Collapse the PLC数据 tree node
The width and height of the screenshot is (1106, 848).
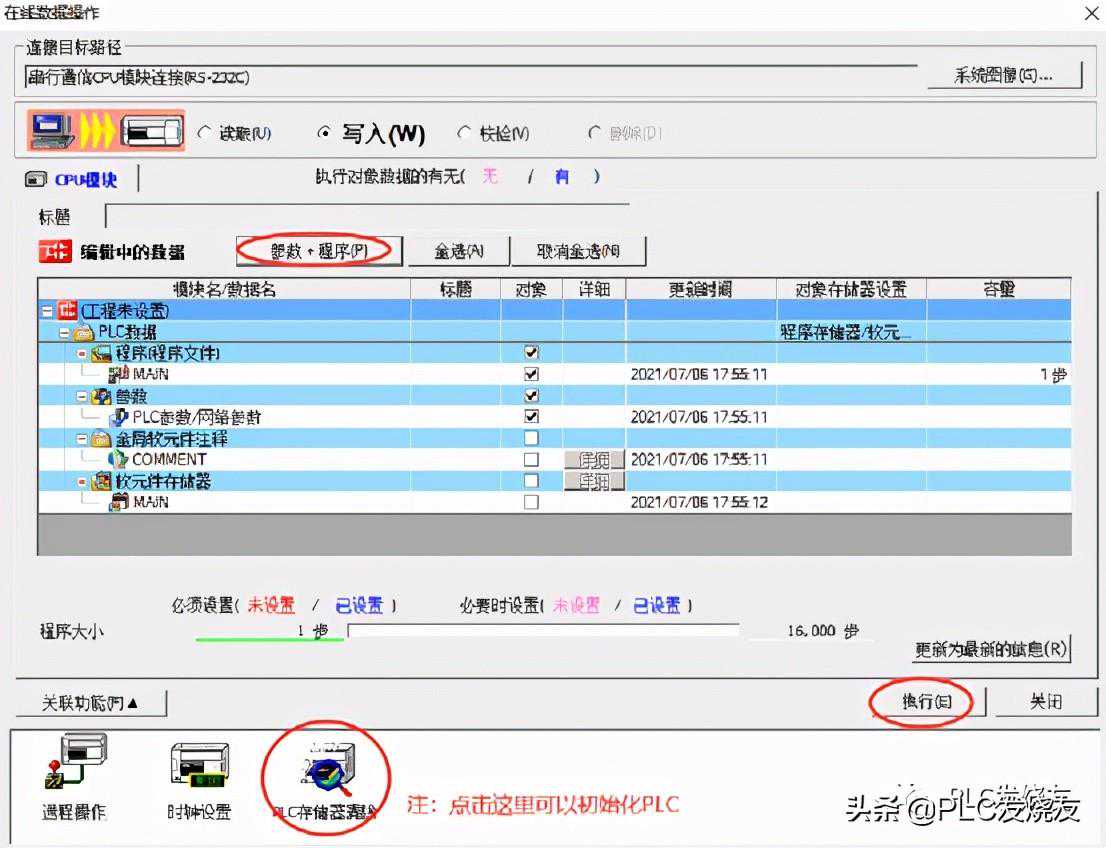coord(64,332)
